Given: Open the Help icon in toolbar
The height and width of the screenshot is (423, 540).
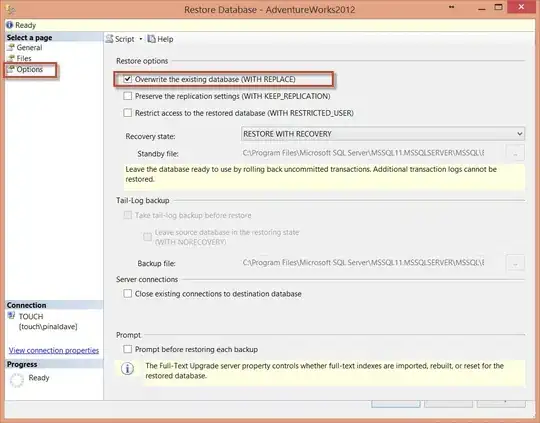Looking at the screenshot, I should [152, 39].
